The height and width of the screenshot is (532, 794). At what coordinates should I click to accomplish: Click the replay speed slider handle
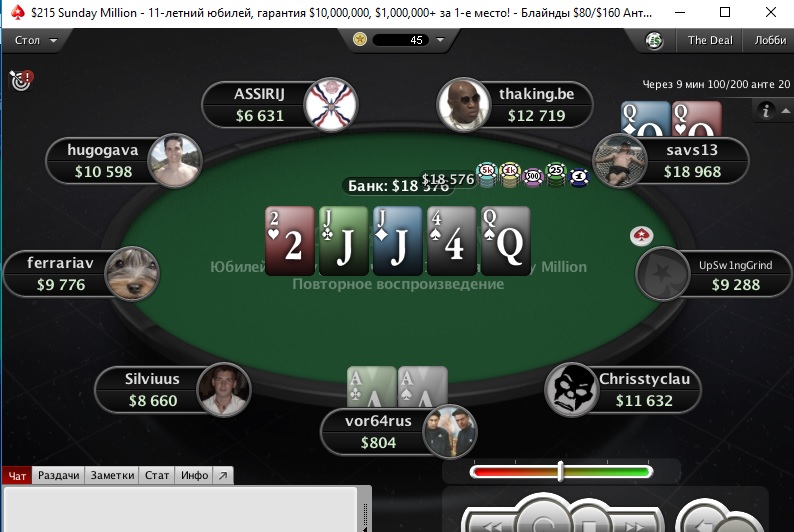(561, 471)
